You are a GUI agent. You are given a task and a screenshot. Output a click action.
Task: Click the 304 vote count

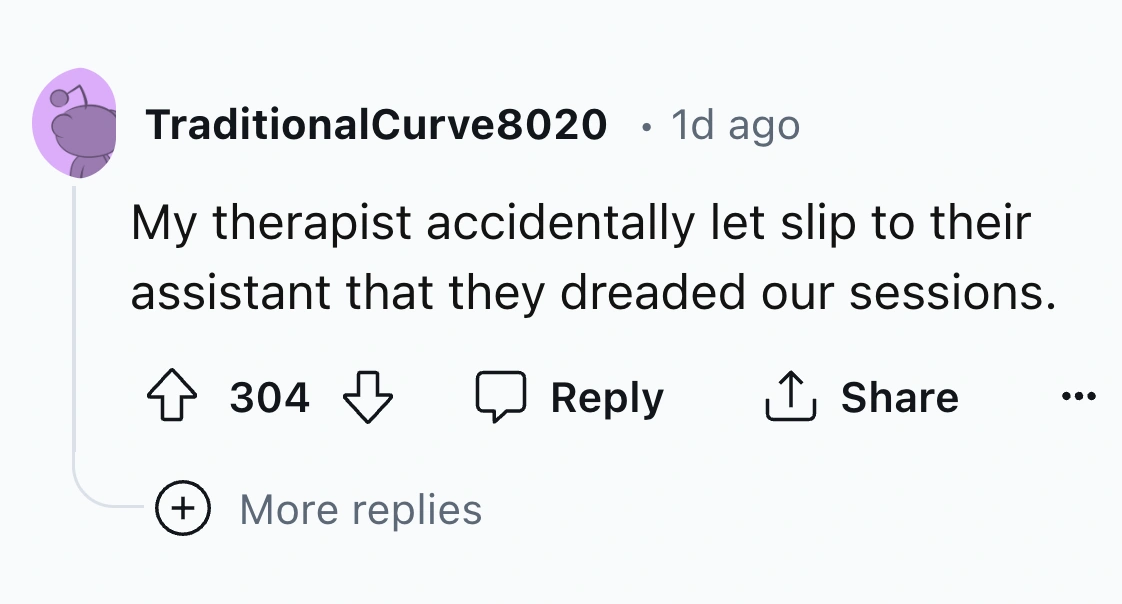click(269, 398)
